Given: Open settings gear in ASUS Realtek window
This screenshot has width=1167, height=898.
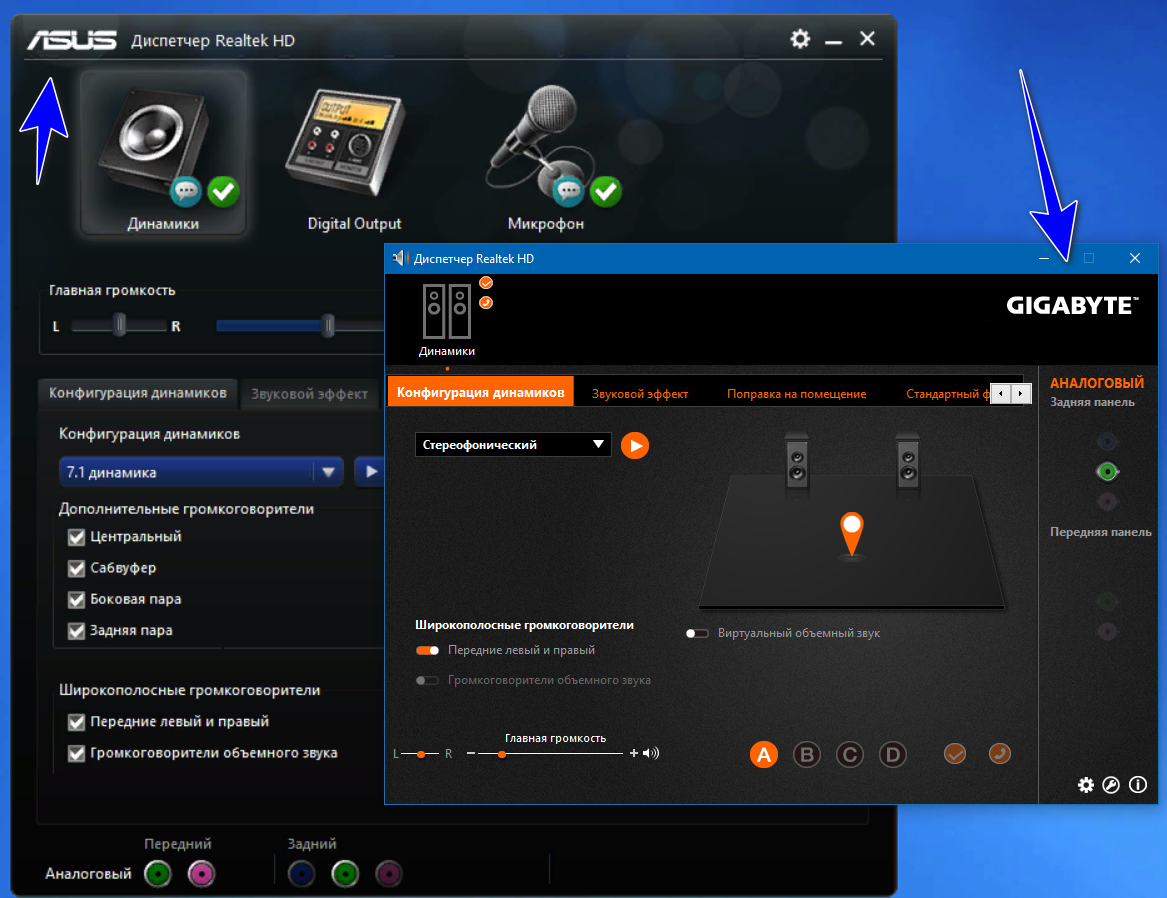Looking at the screenshot, I should pyautogui.click(x=800, y=39).
